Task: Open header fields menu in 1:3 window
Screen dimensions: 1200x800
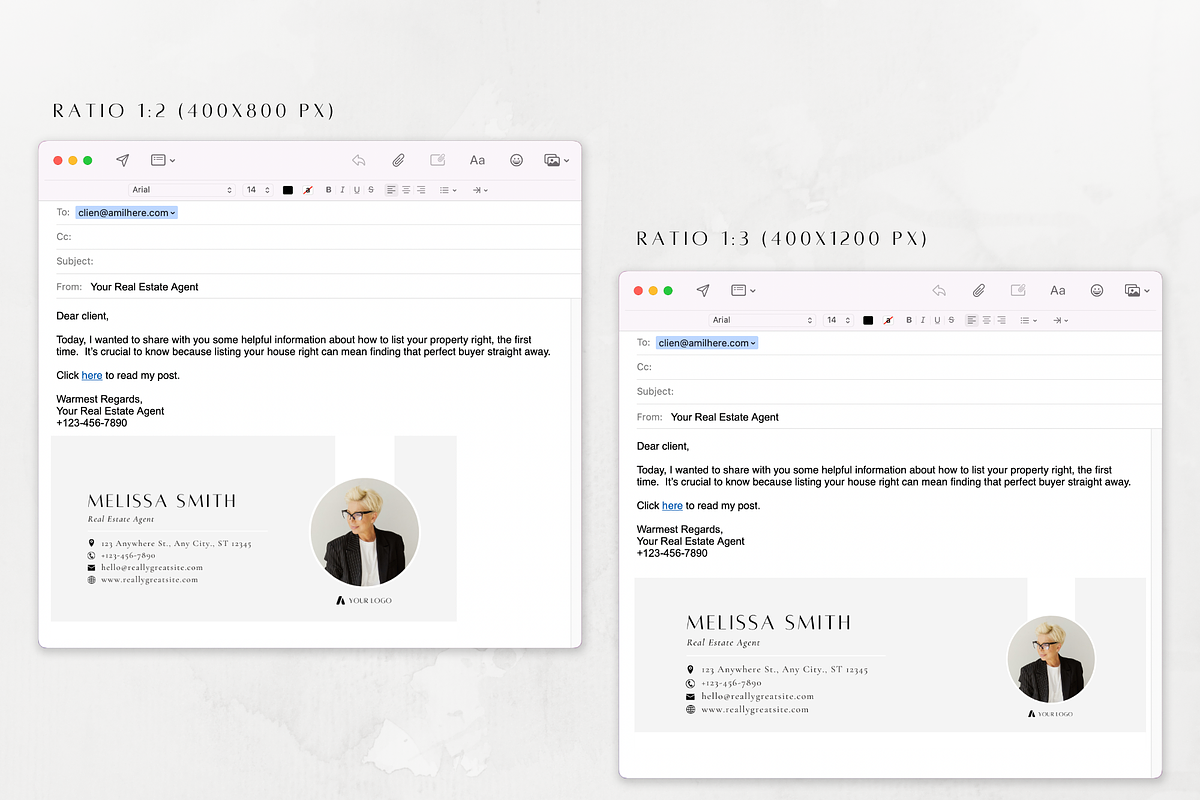Action: [x=743, y=290]
